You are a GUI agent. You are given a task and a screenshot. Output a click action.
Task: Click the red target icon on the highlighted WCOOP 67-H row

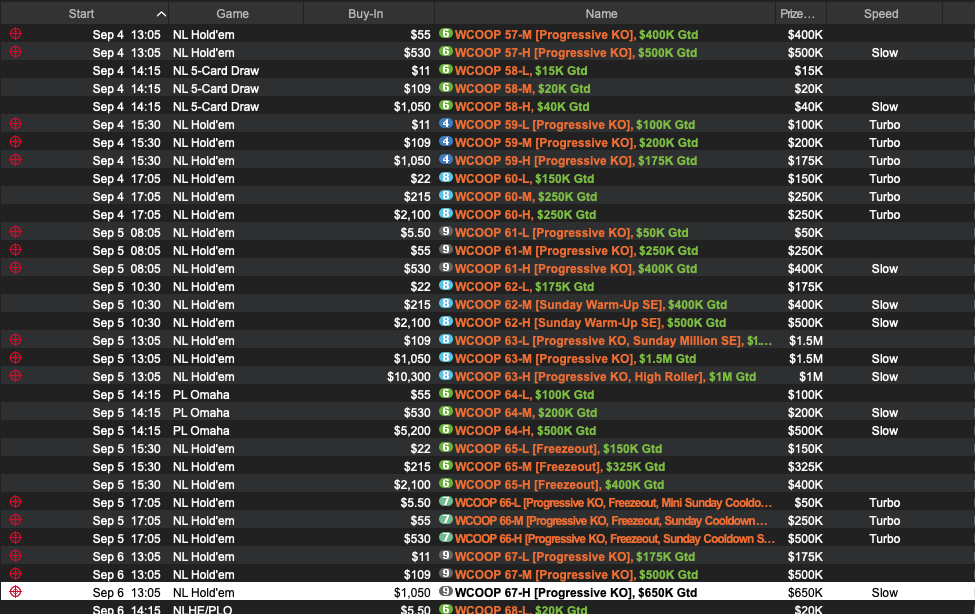[16, 592]
